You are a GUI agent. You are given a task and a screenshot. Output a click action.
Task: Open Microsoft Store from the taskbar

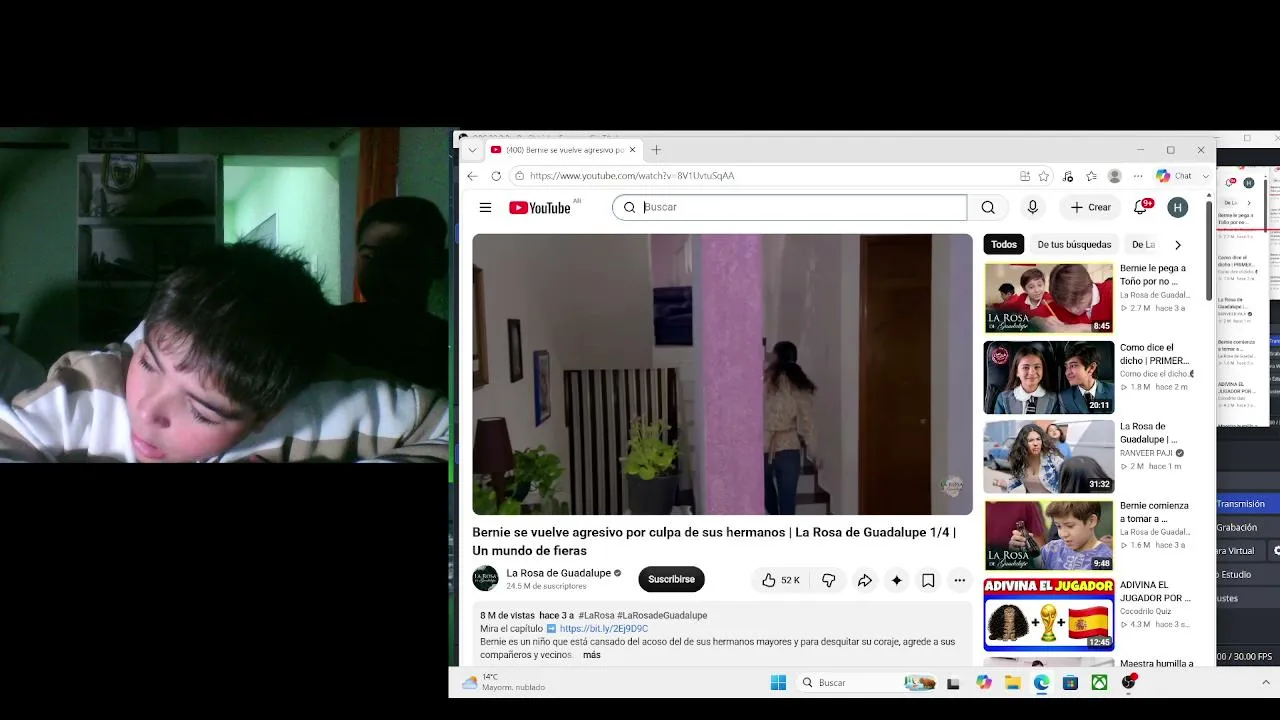tap(1070, 683)
